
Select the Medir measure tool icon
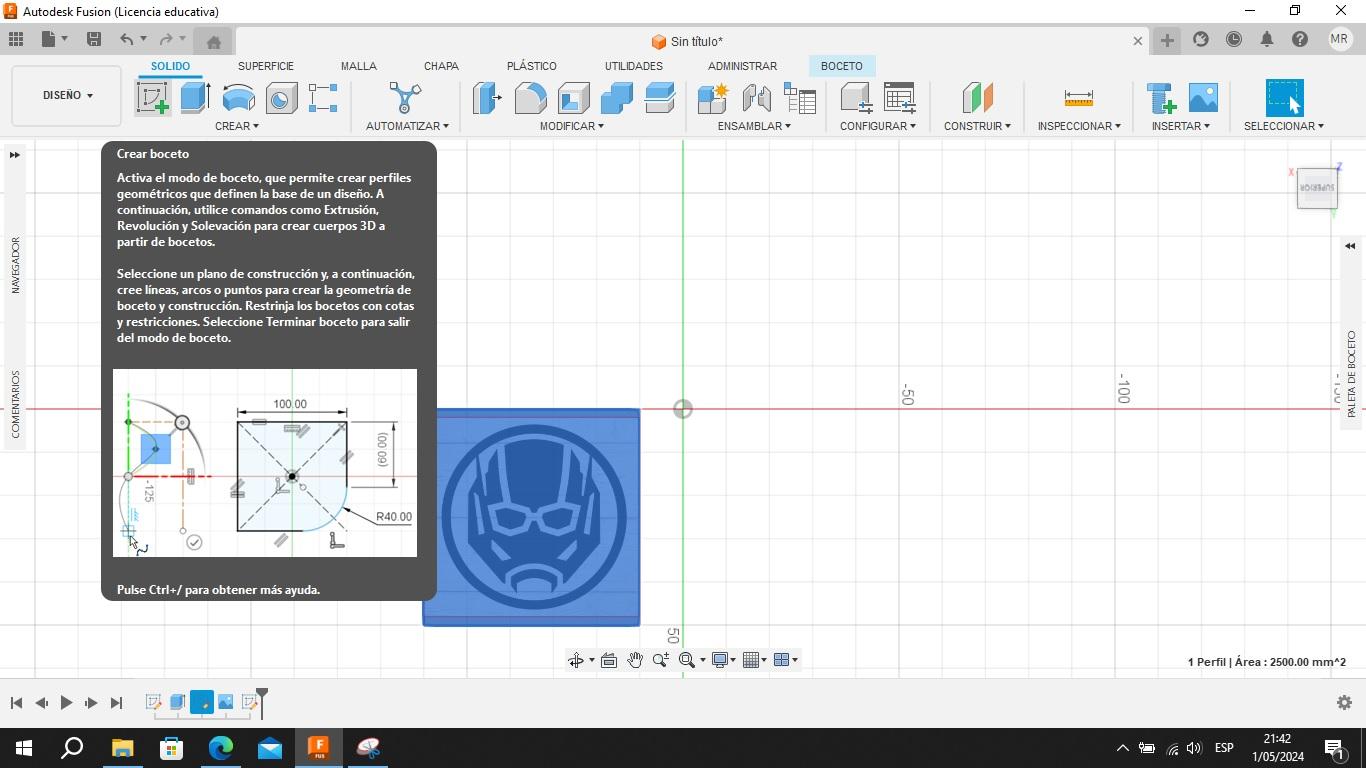(x=1078, y=98)
